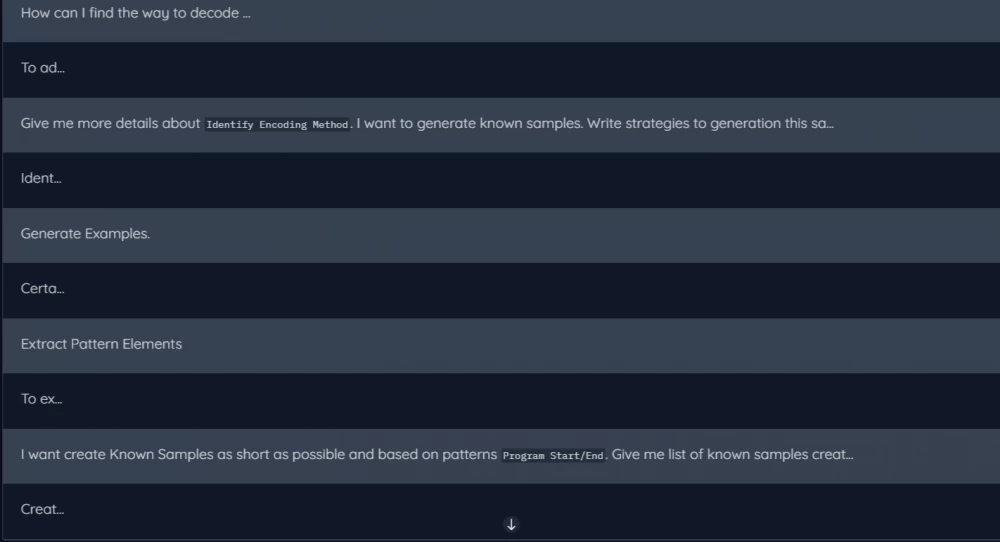The width and height of the screenshot is (1000, 542).
Task: Expand the collapsed "Certa…" reply
Action: [43, 289]
